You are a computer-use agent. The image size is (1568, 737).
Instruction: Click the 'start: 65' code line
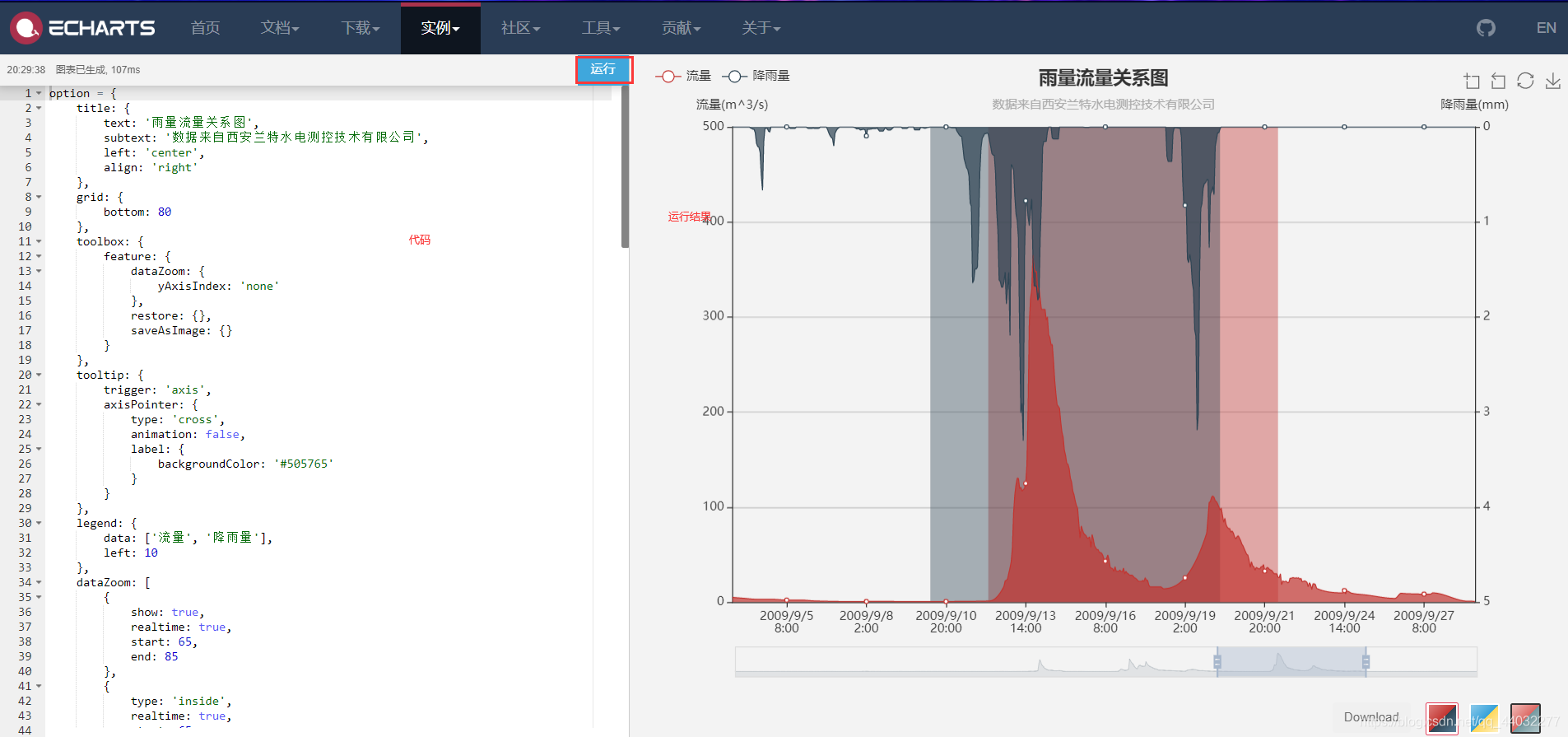click(164, 641)
